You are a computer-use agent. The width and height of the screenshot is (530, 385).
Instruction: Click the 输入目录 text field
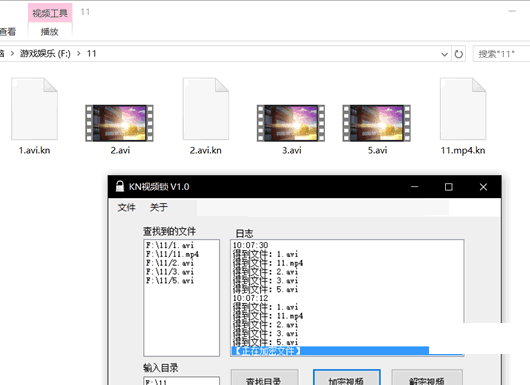click(182, 381)
